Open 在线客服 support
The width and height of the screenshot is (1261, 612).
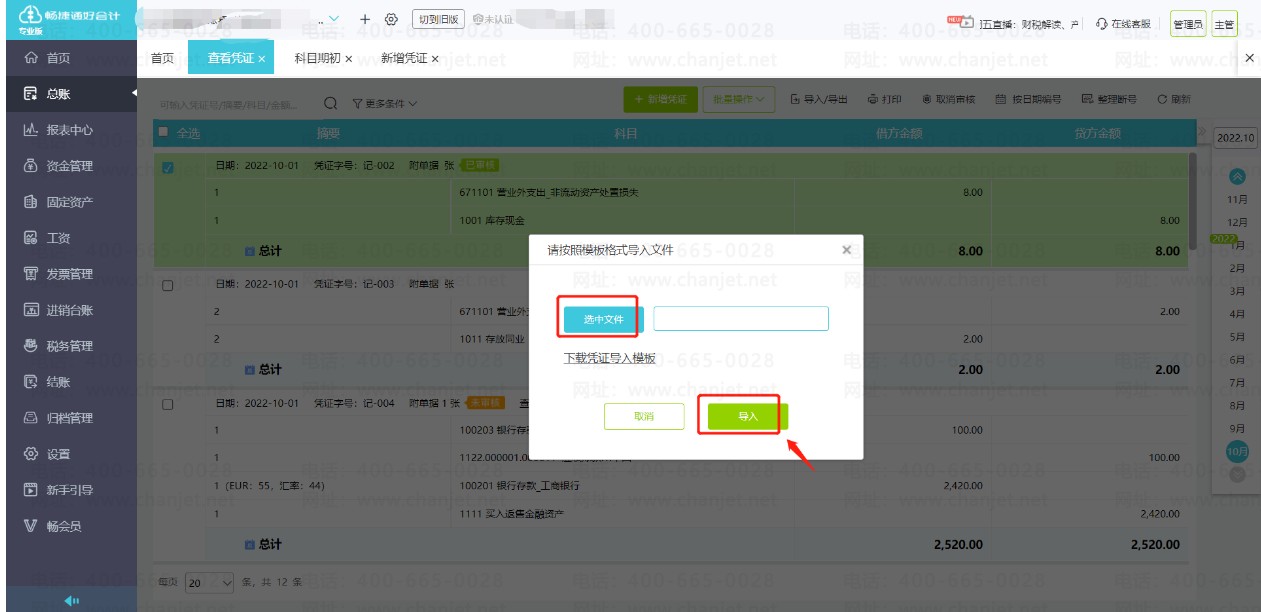(x=1123, y=23)
